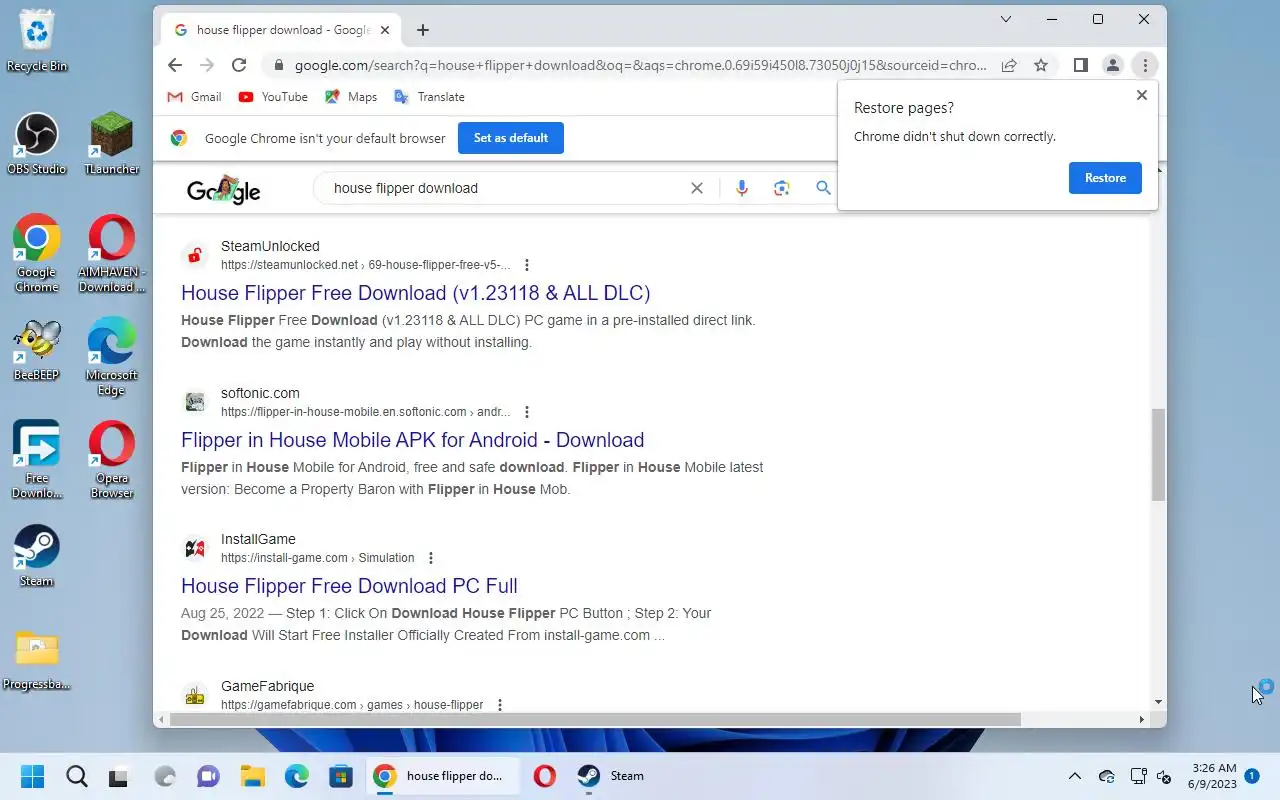
Task: Open Chrome profile avatar menu
Action: point(1112,65)
